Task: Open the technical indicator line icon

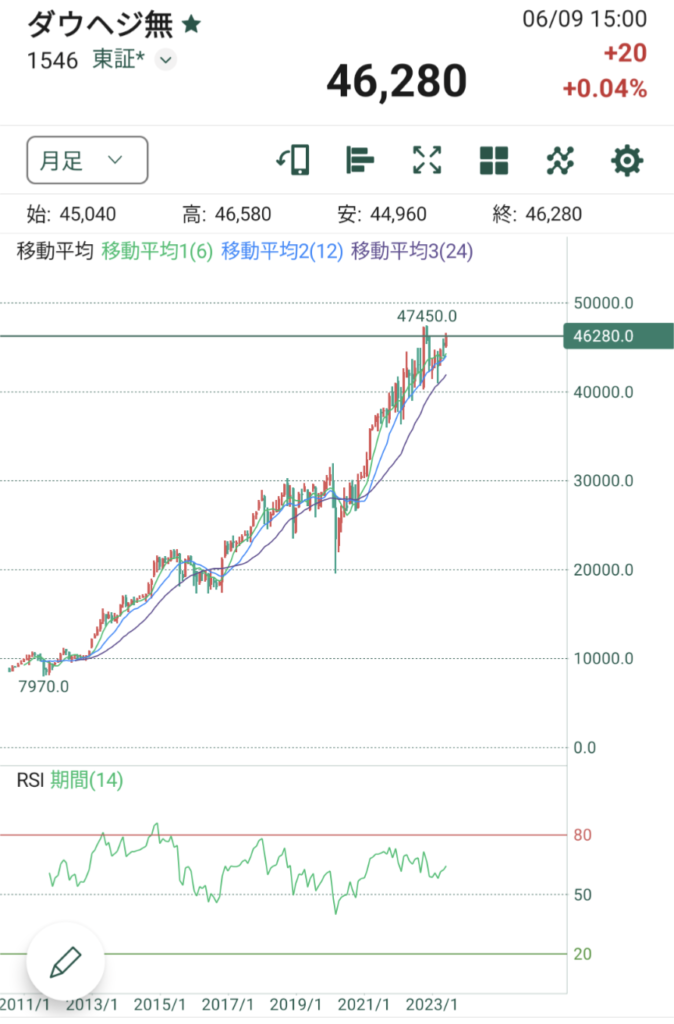Action: pos(561,160)
